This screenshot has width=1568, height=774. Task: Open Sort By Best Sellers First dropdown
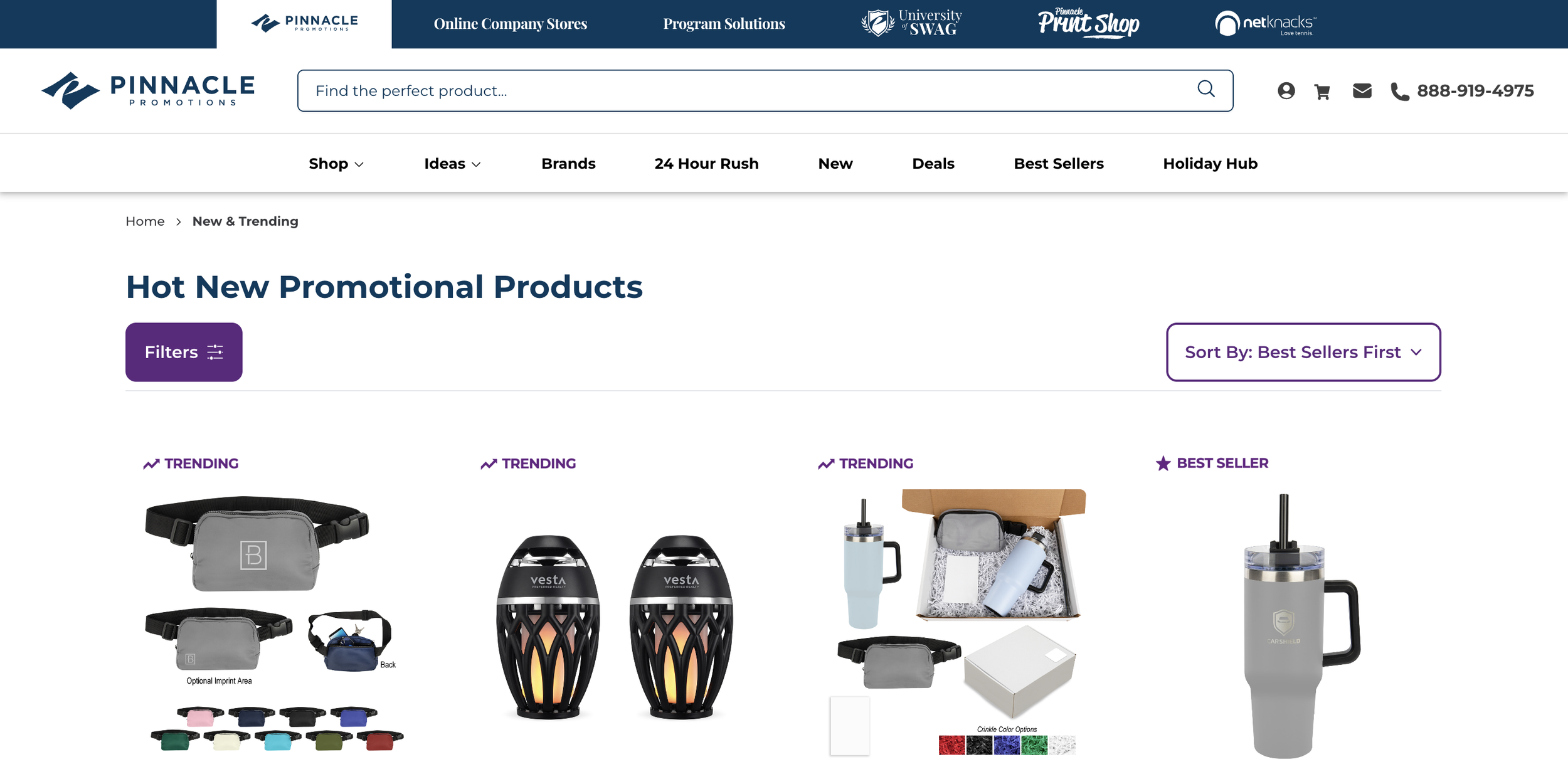tap(1303, 352)
